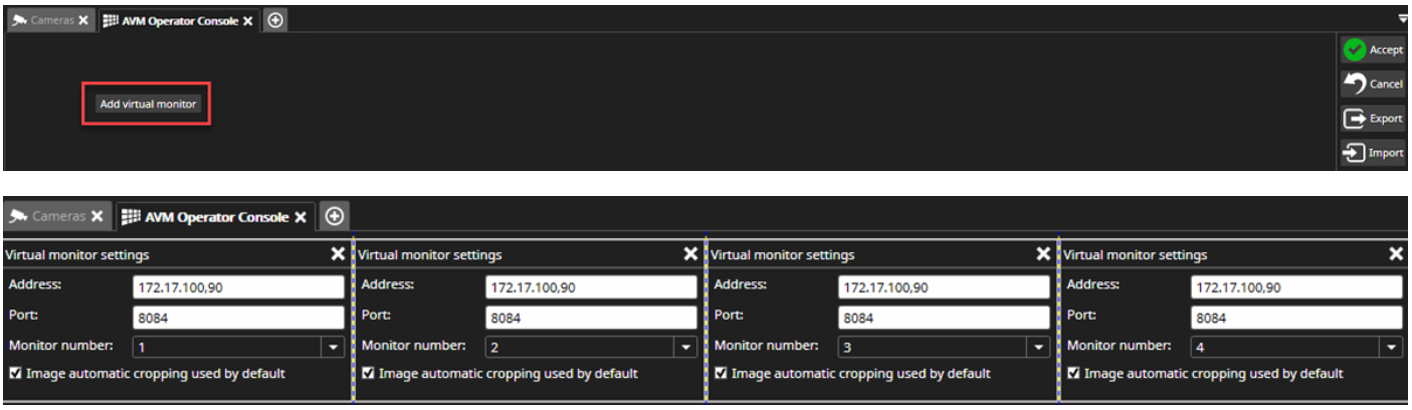Switch to the Cameras tab above the virtual monitor settings
Viewport: 1412px width, 410px height.
click(x=56, y=216)
